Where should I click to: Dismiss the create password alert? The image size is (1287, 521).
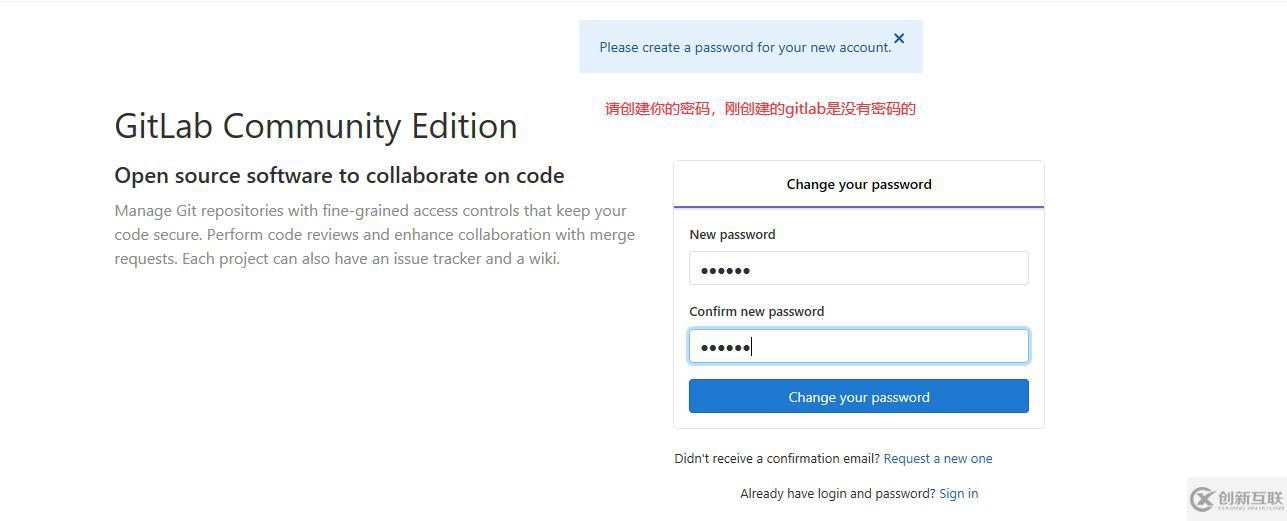(x=899, y=38)
